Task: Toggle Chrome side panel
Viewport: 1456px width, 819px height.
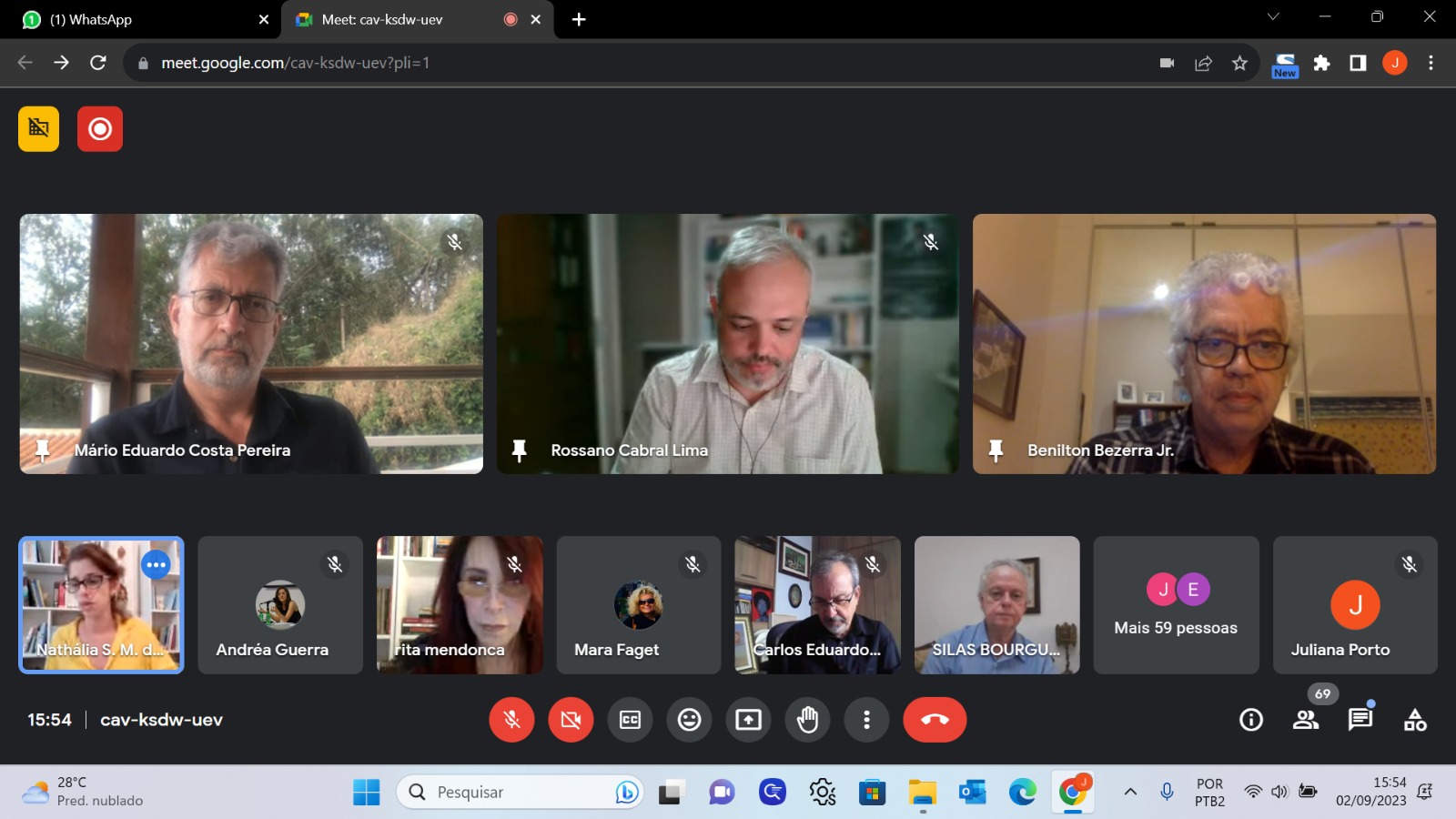Action: pyautogui.click(x=1358, y=63)
